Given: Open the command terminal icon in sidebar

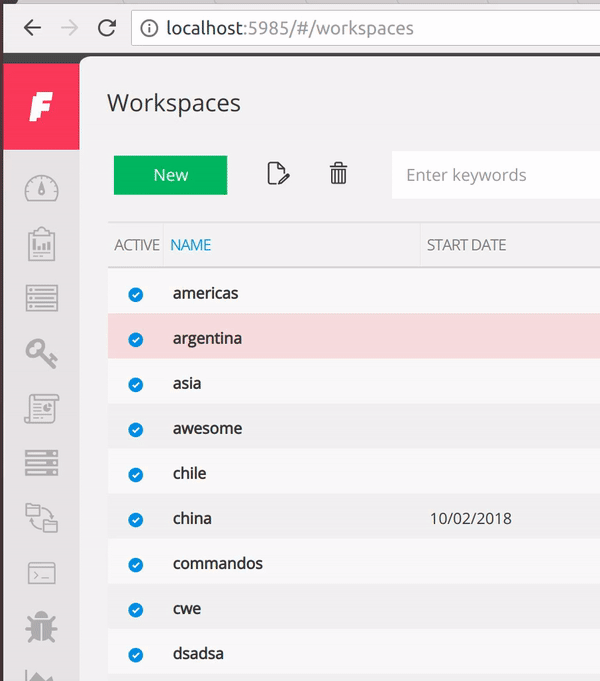Looking at the screenshot, I should pos(42,573).
